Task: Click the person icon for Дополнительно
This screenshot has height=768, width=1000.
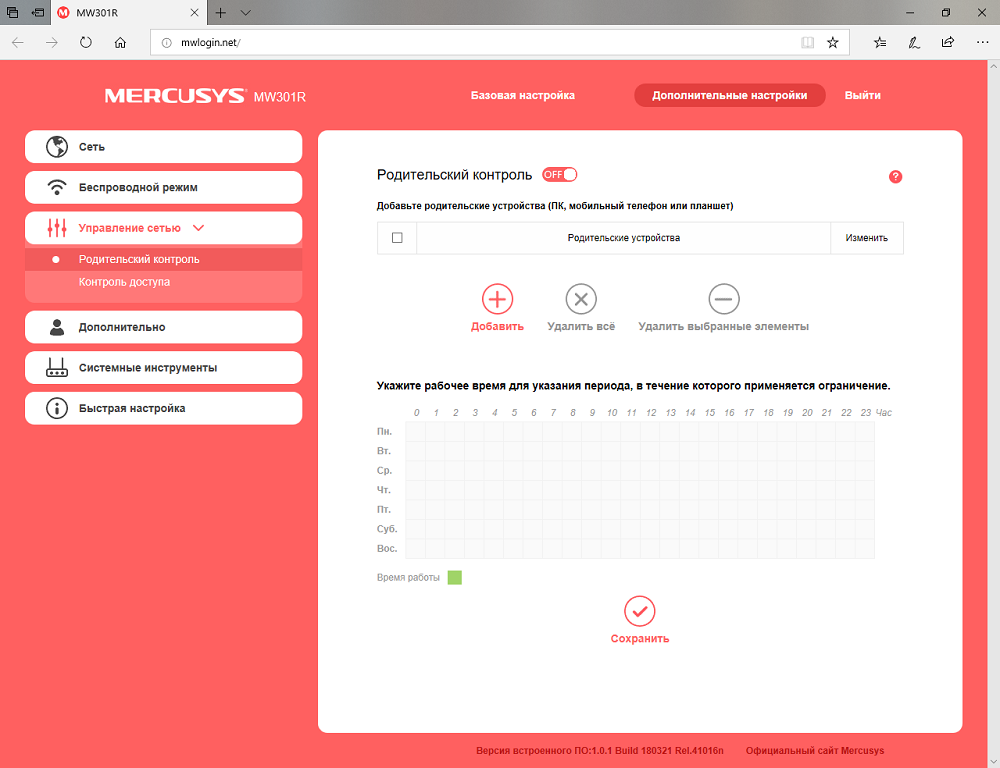Action: pyautogui.click(x=57, y=327)
